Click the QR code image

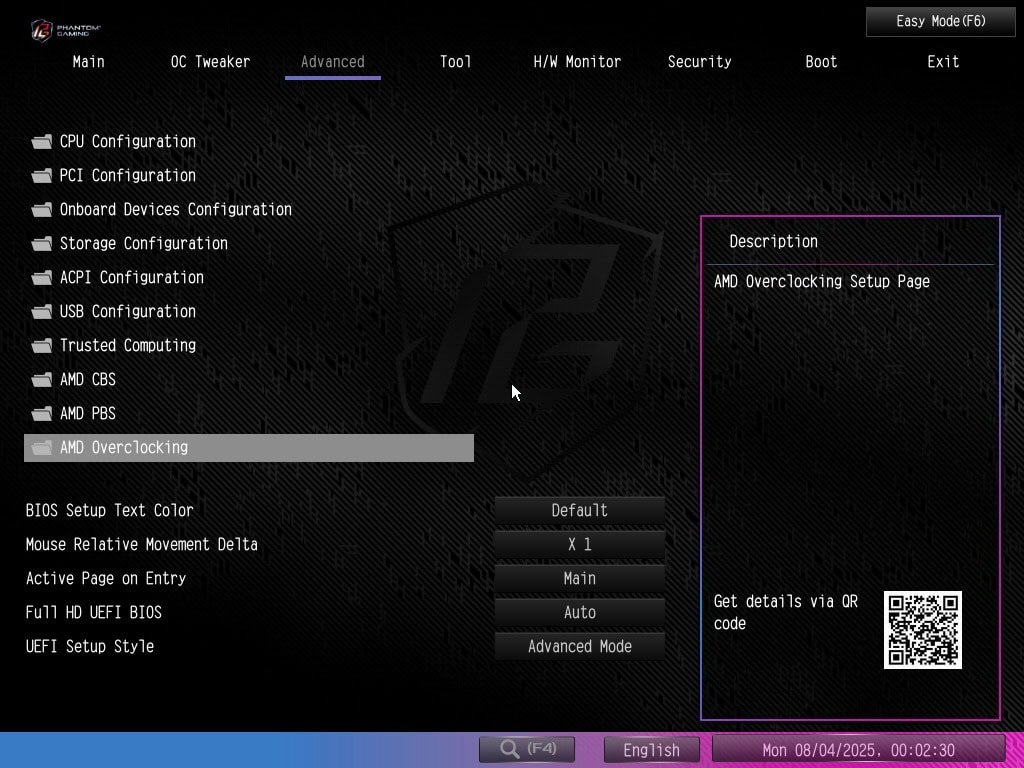click(922, 630)
